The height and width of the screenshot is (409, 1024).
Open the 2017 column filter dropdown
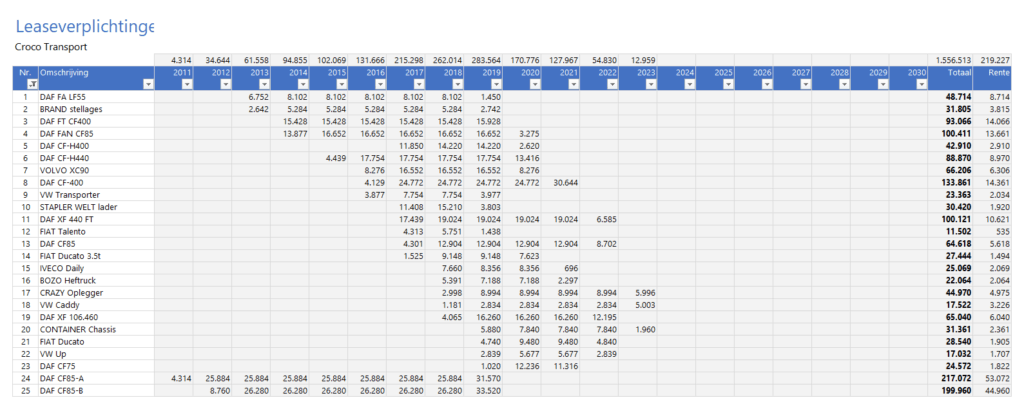coord(419,85)
